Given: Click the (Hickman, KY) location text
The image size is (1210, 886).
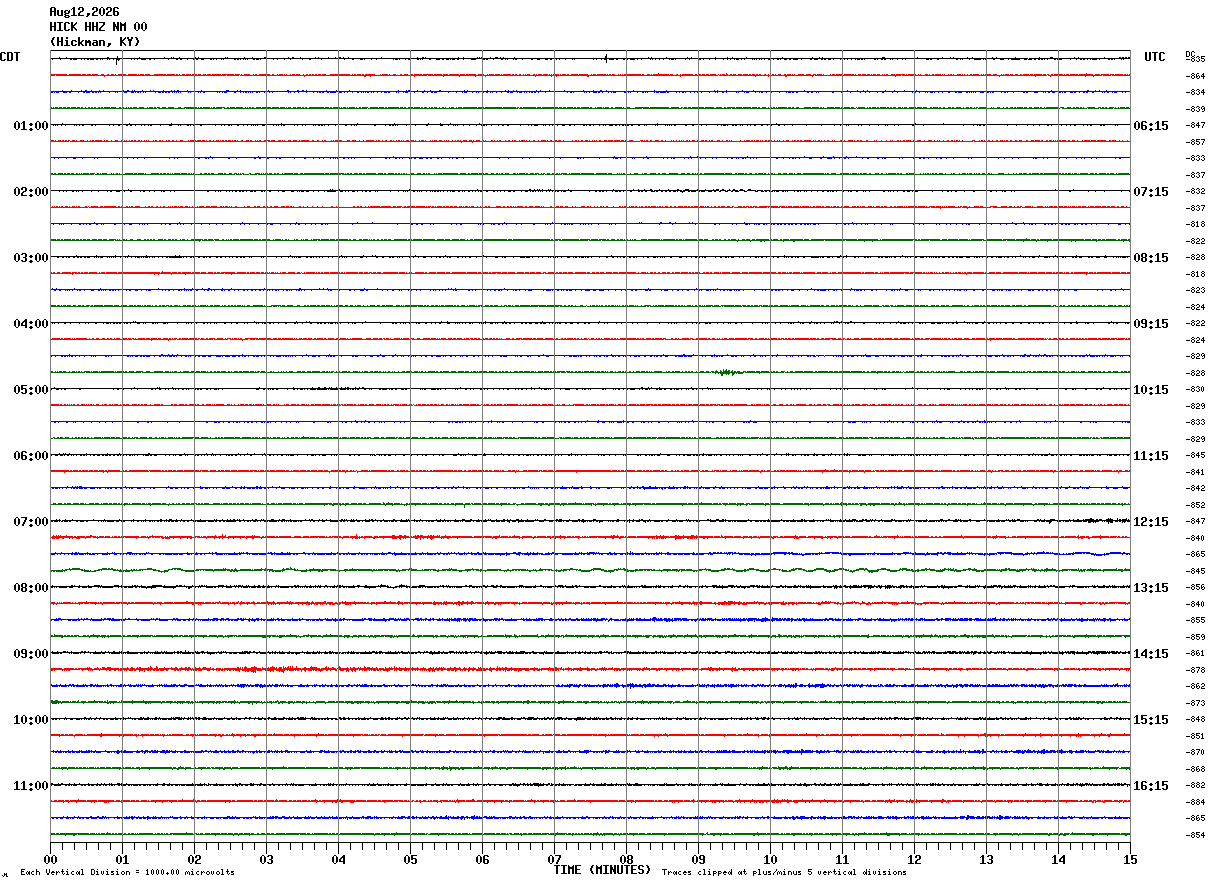Looking at the screenshot, I should [95, 42].
